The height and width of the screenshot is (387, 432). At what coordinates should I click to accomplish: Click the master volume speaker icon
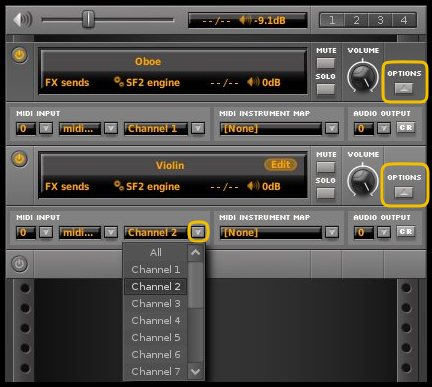pos(23,20)
